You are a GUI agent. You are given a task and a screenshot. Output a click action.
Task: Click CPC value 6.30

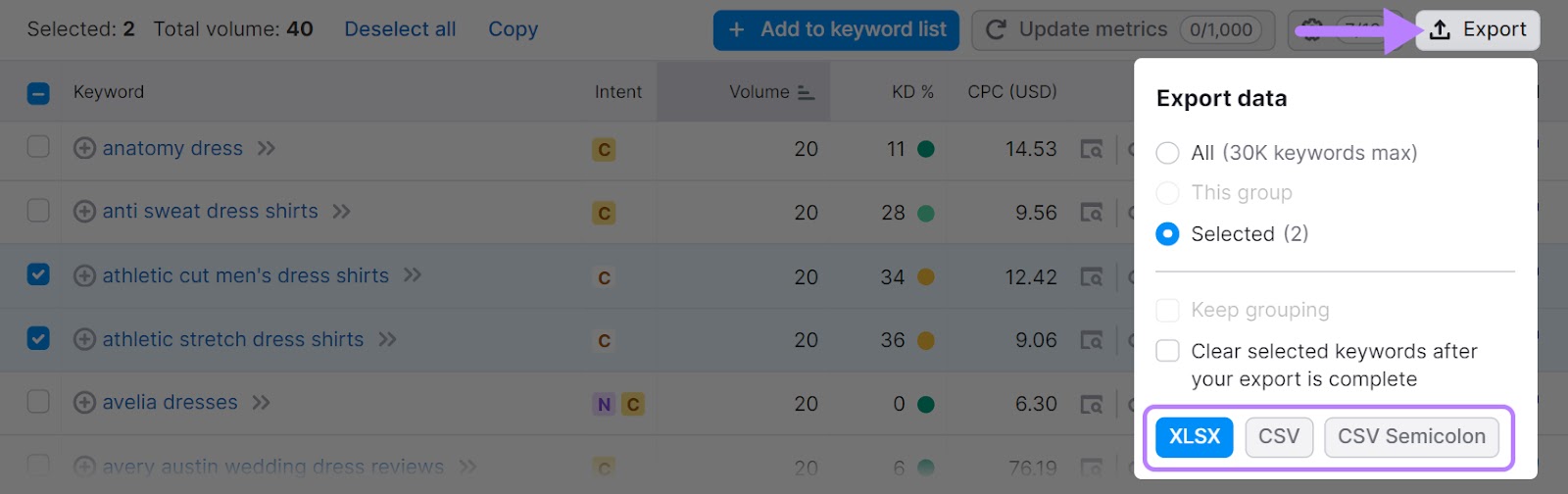coord(1036,404)
